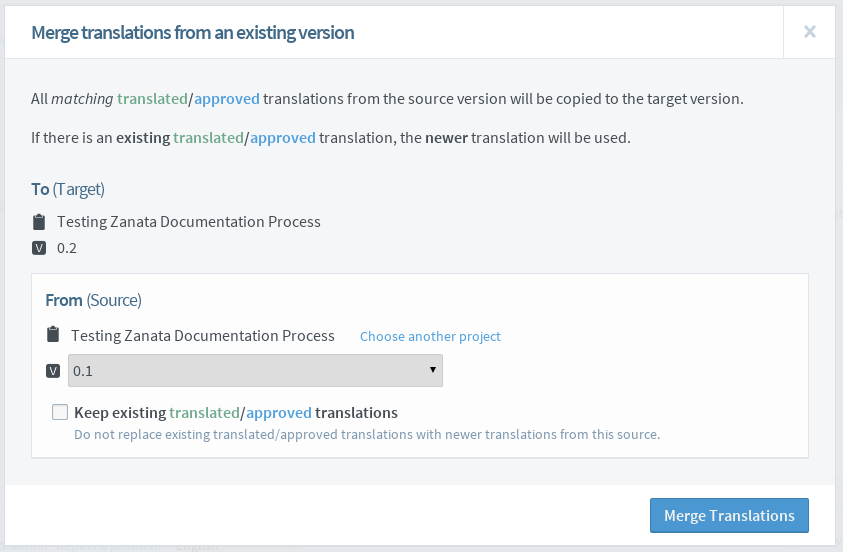The width and height of the screenshot is (843, 552).
Task: Click source project name Testing Zanata Documentation Process
Action: (x=203, y=336)
